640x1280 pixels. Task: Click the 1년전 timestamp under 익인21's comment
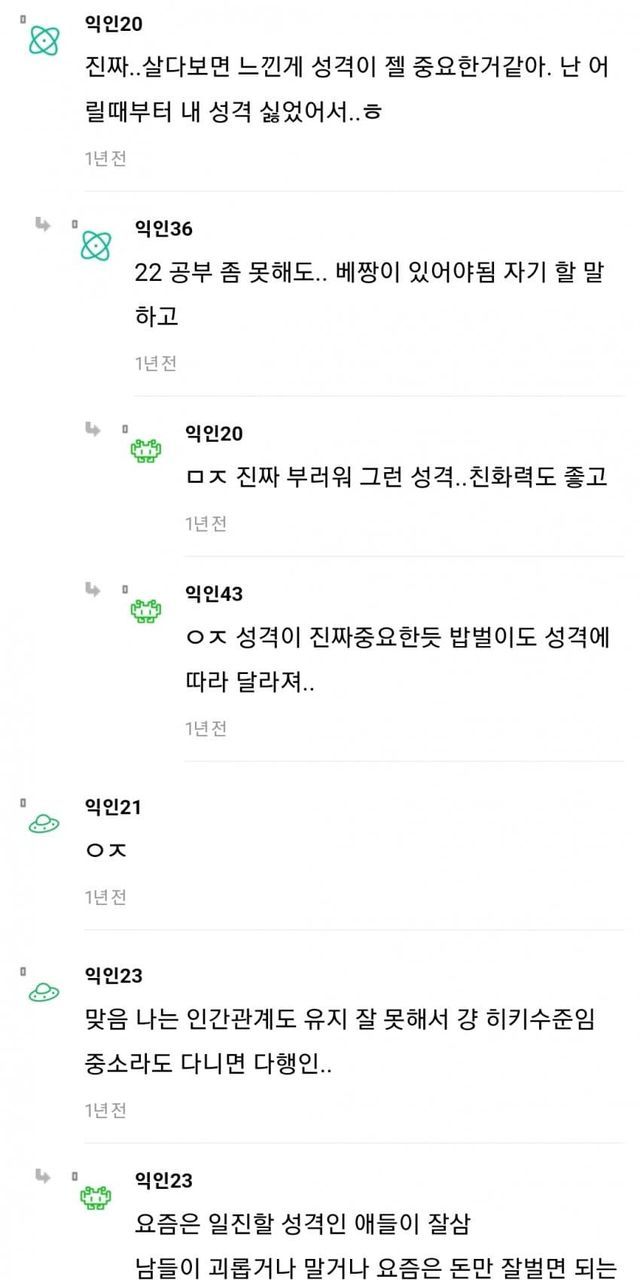(105, 897)
